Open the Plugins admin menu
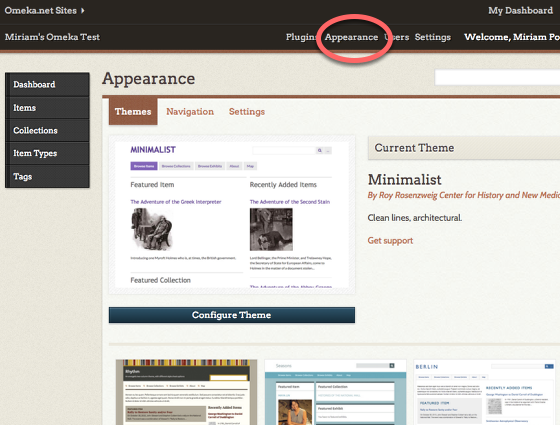The height and width of the screenshot is (425, 560). coord(300,37)
